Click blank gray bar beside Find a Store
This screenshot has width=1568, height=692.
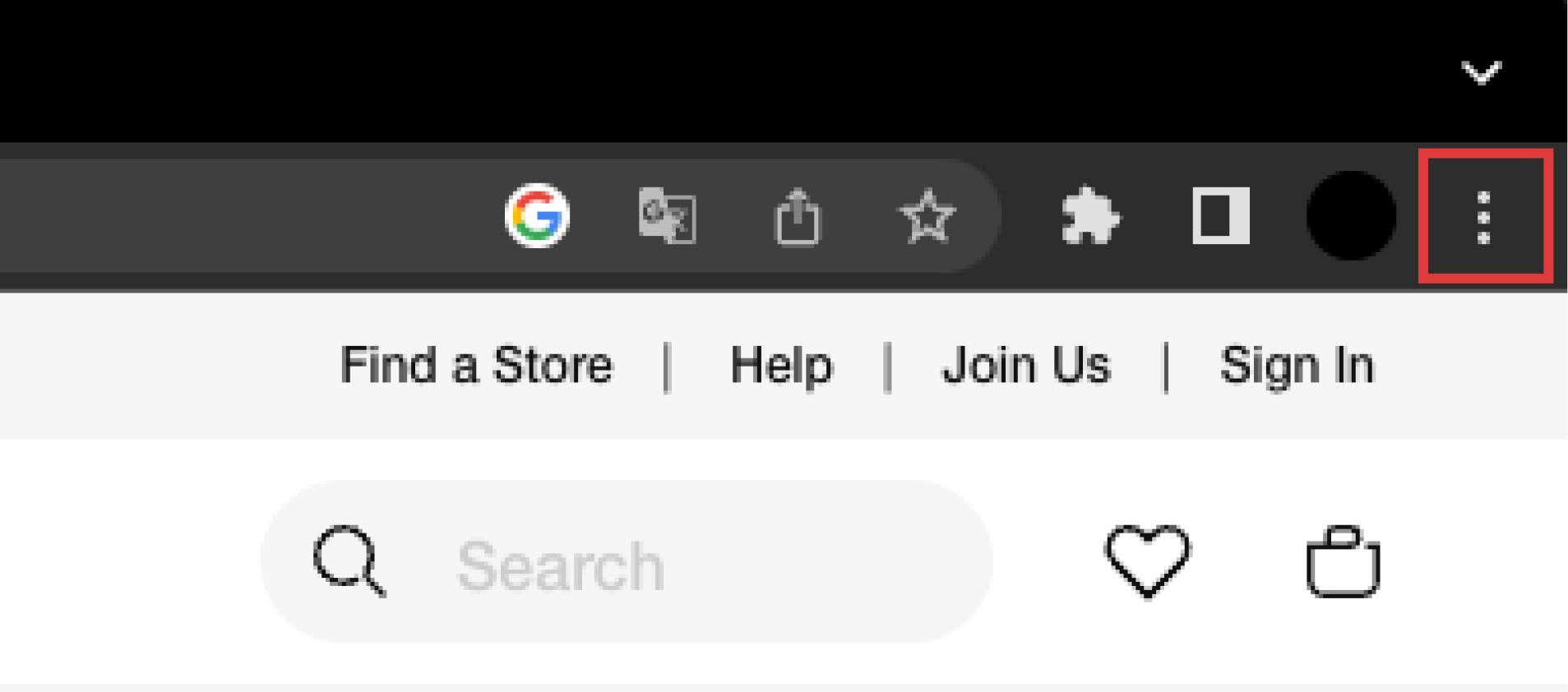pos(164,366)
